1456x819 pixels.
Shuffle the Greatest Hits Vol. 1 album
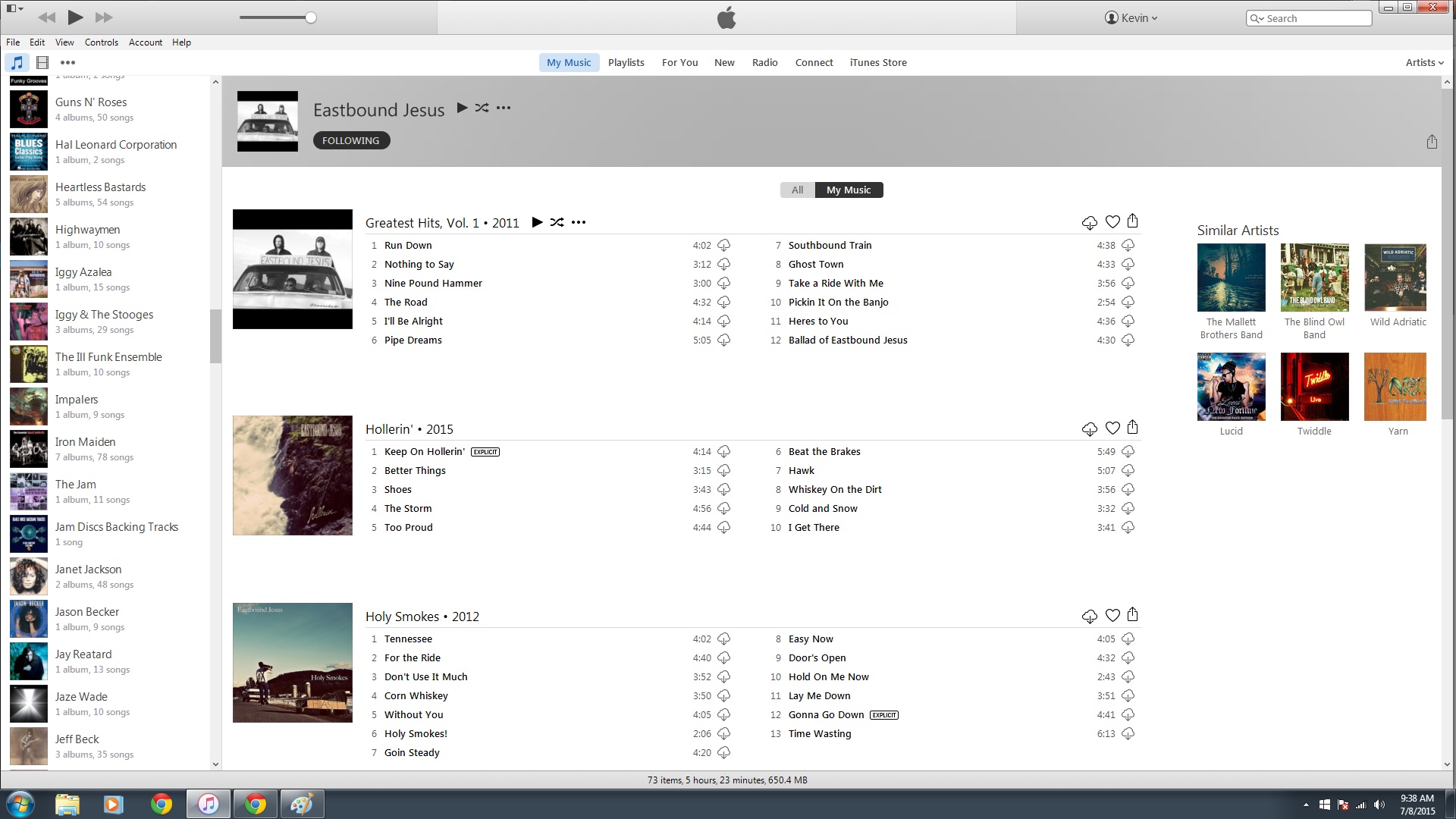(557, 222)
